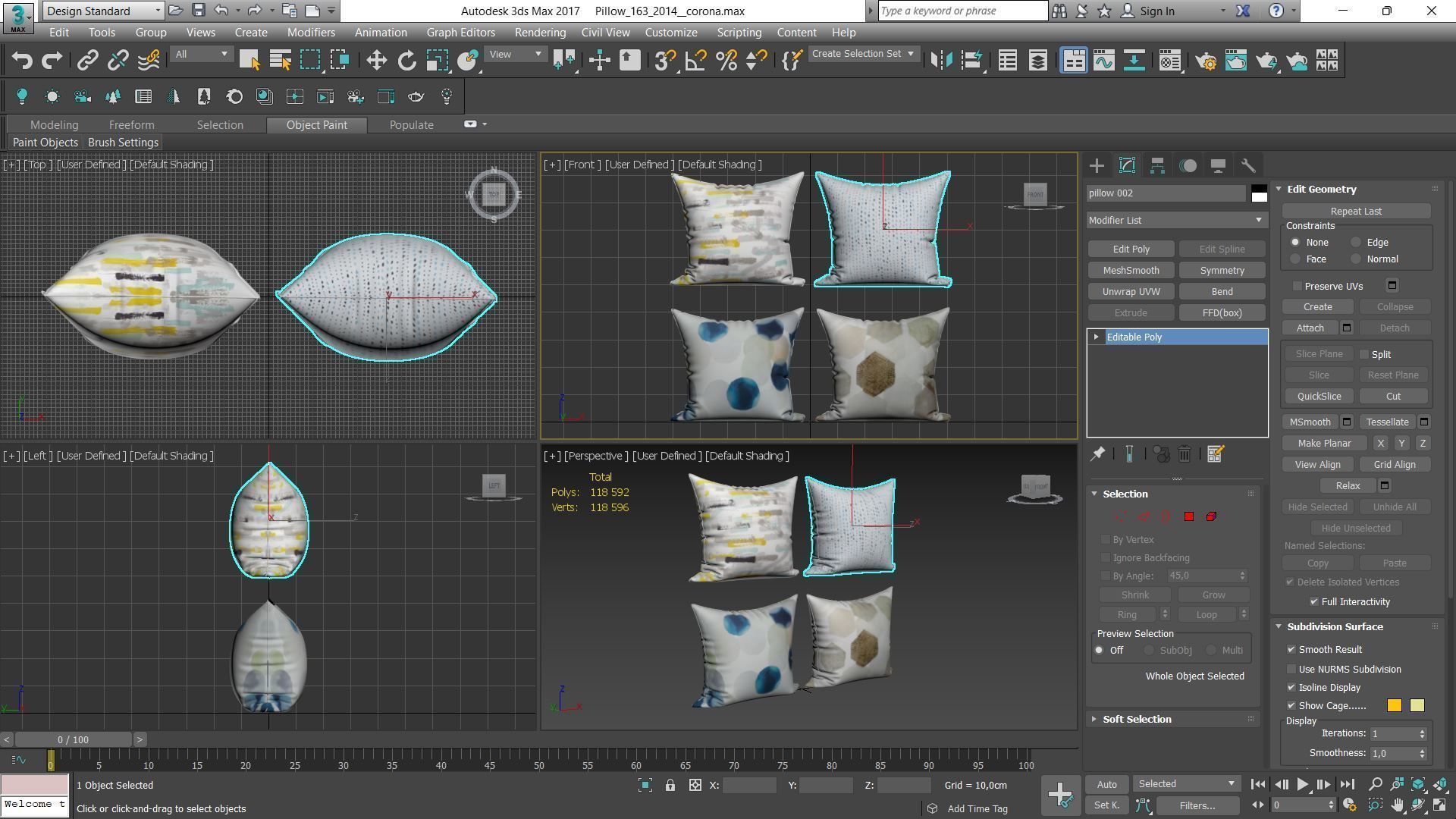1456x819 pixels.
Task: Go to End frame button
Action: pyautogui.click(x=1347, y=785)
